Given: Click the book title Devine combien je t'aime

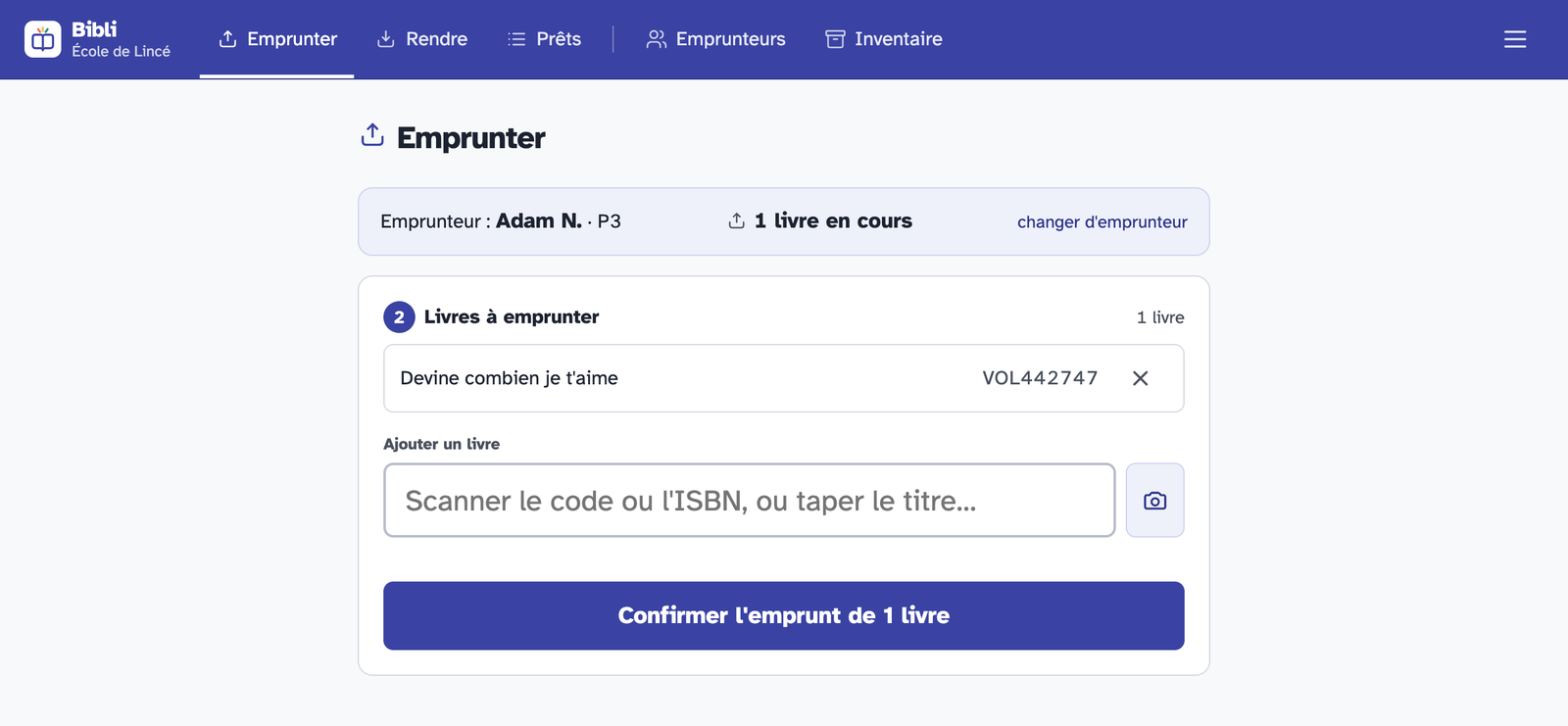Looking at the screenshot, I should pyautogui.click(x=509, y=378).
